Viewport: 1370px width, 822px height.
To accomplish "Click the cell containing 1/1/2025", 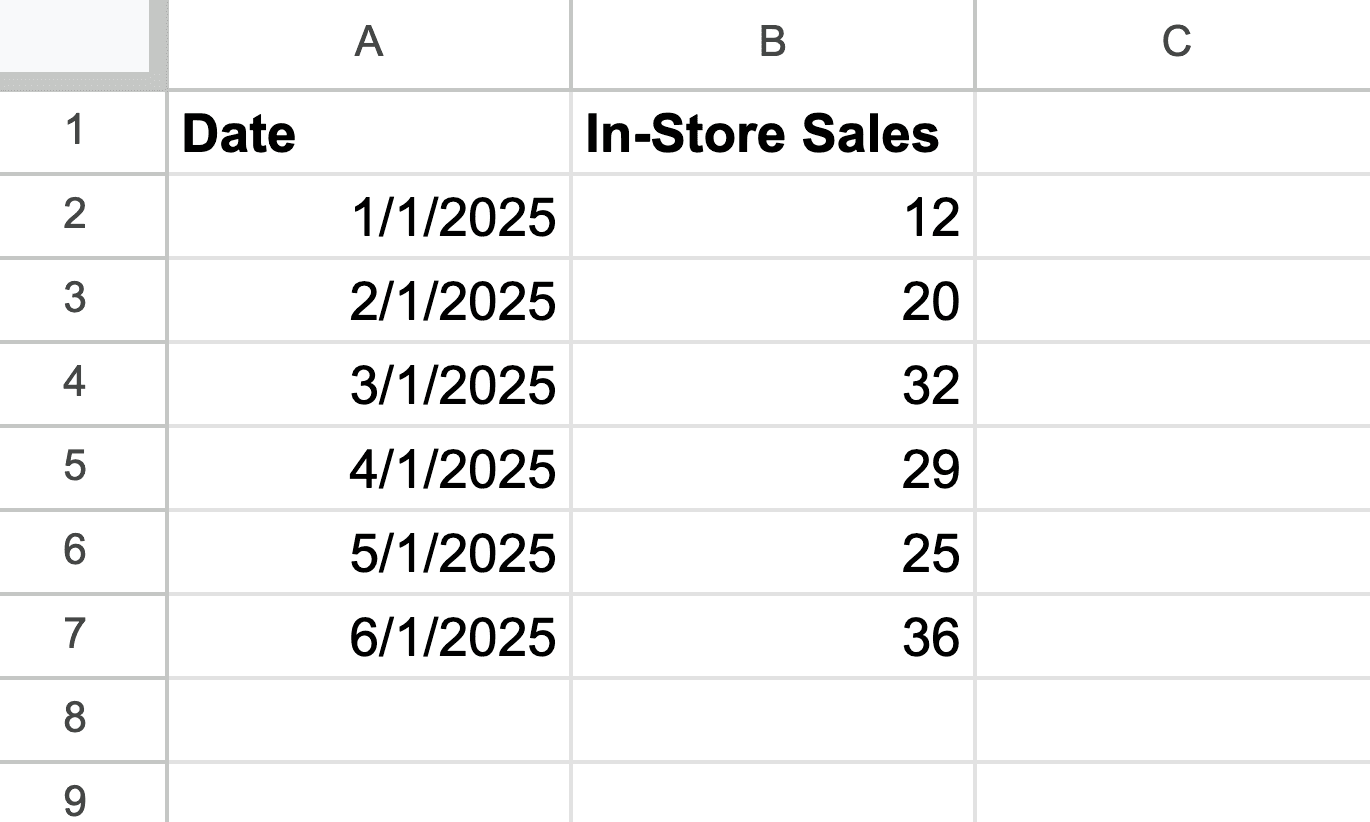I will pos(369,217).
